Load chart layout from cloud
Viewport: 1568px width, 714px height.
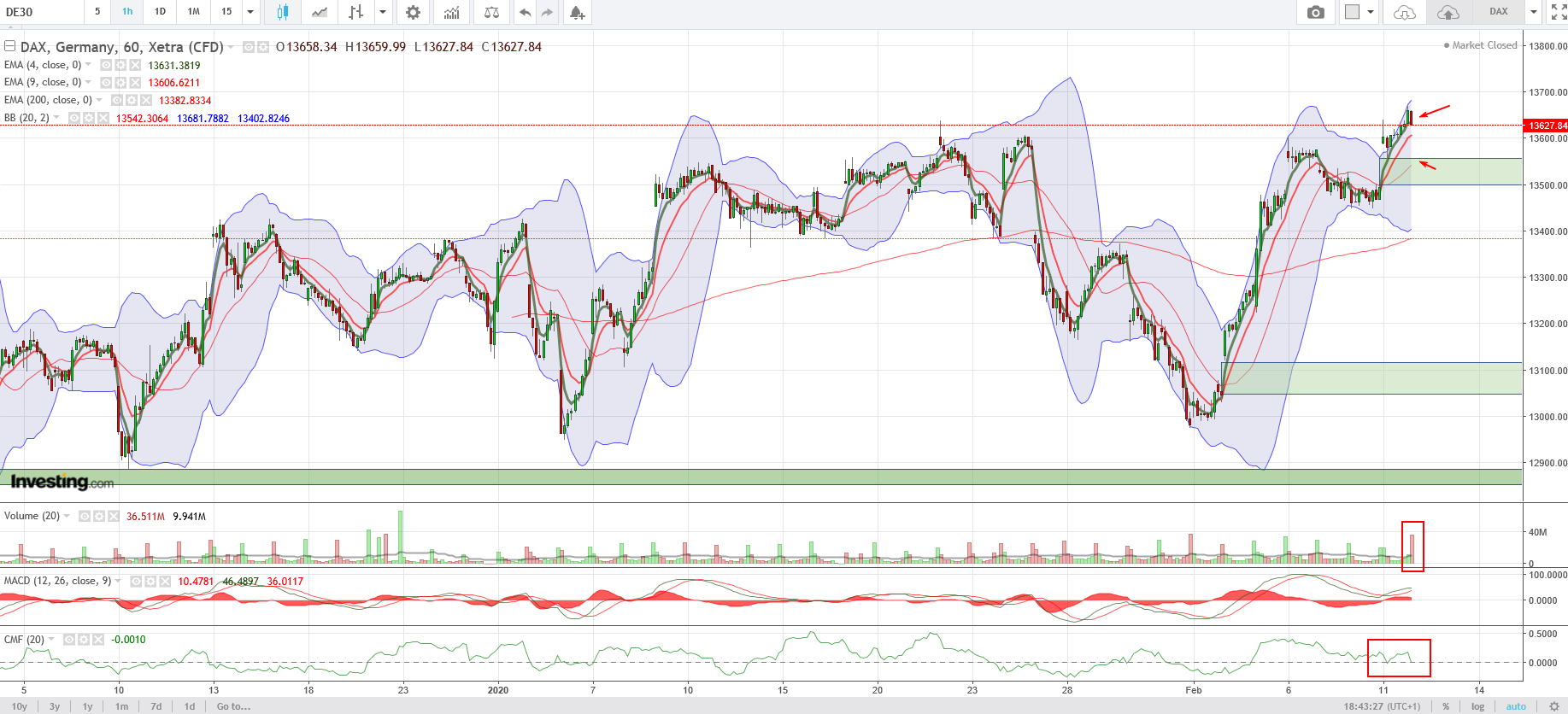click(1404, 12)
